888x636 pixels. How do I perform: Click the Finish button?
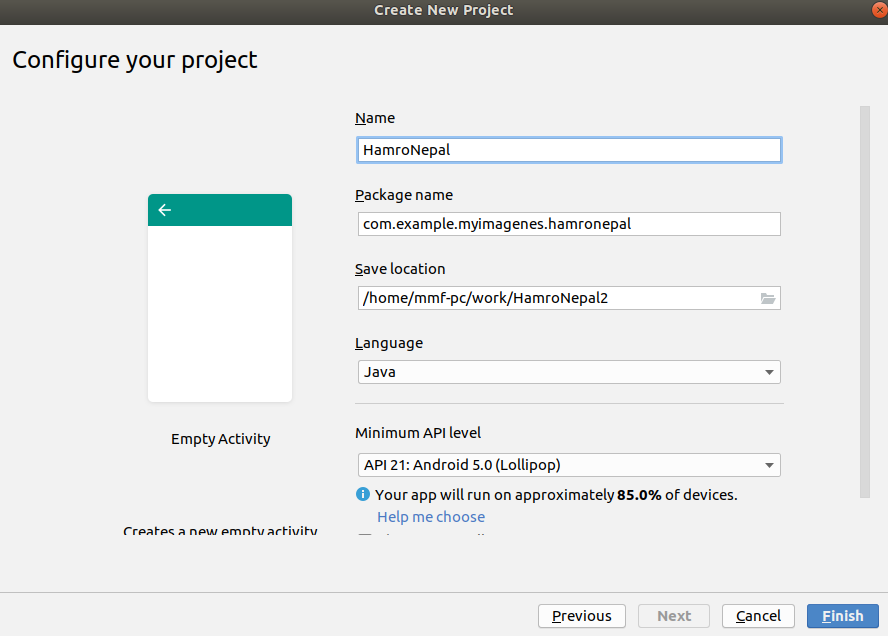(842, 616)
